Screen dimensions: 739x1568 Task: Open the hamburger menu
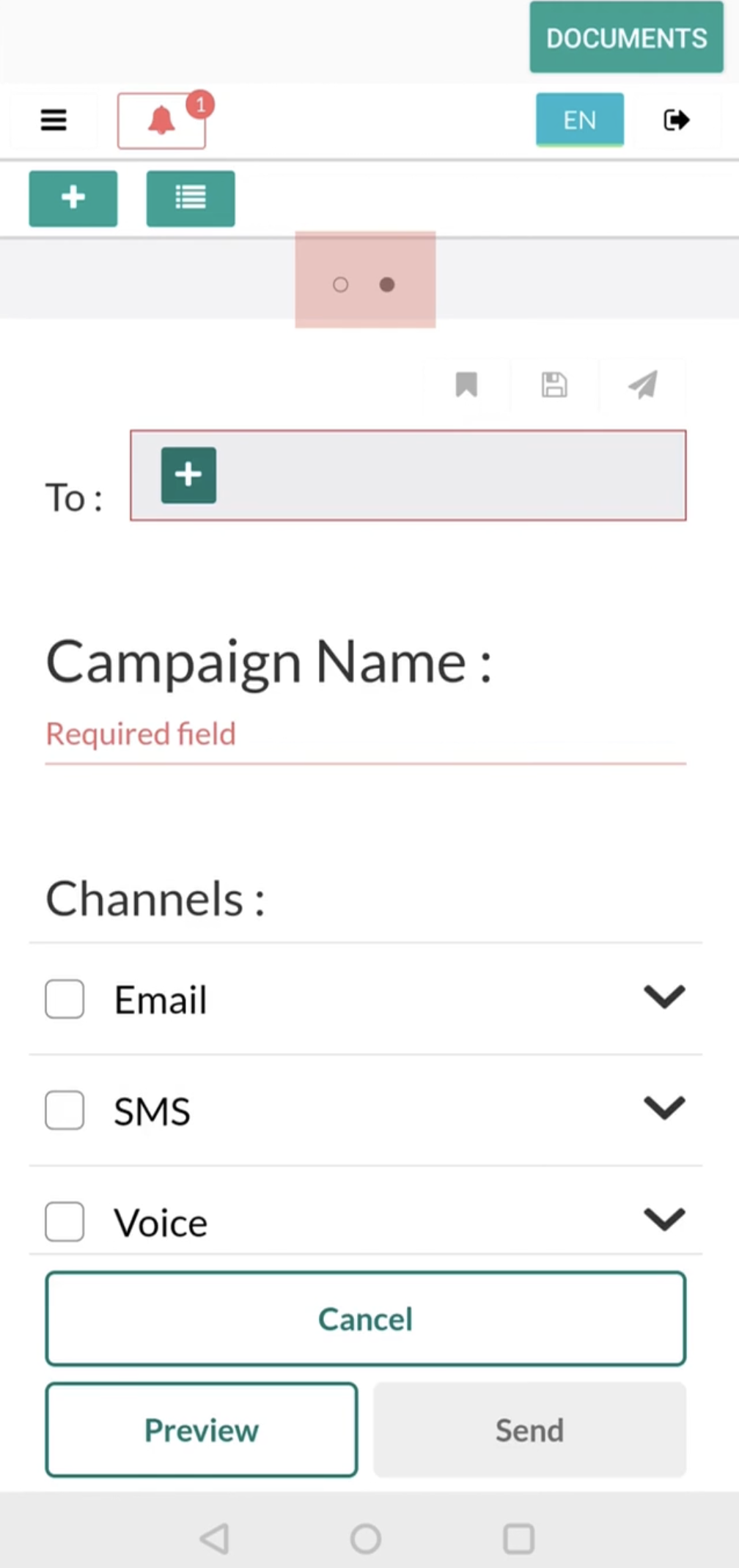(54, 119)
